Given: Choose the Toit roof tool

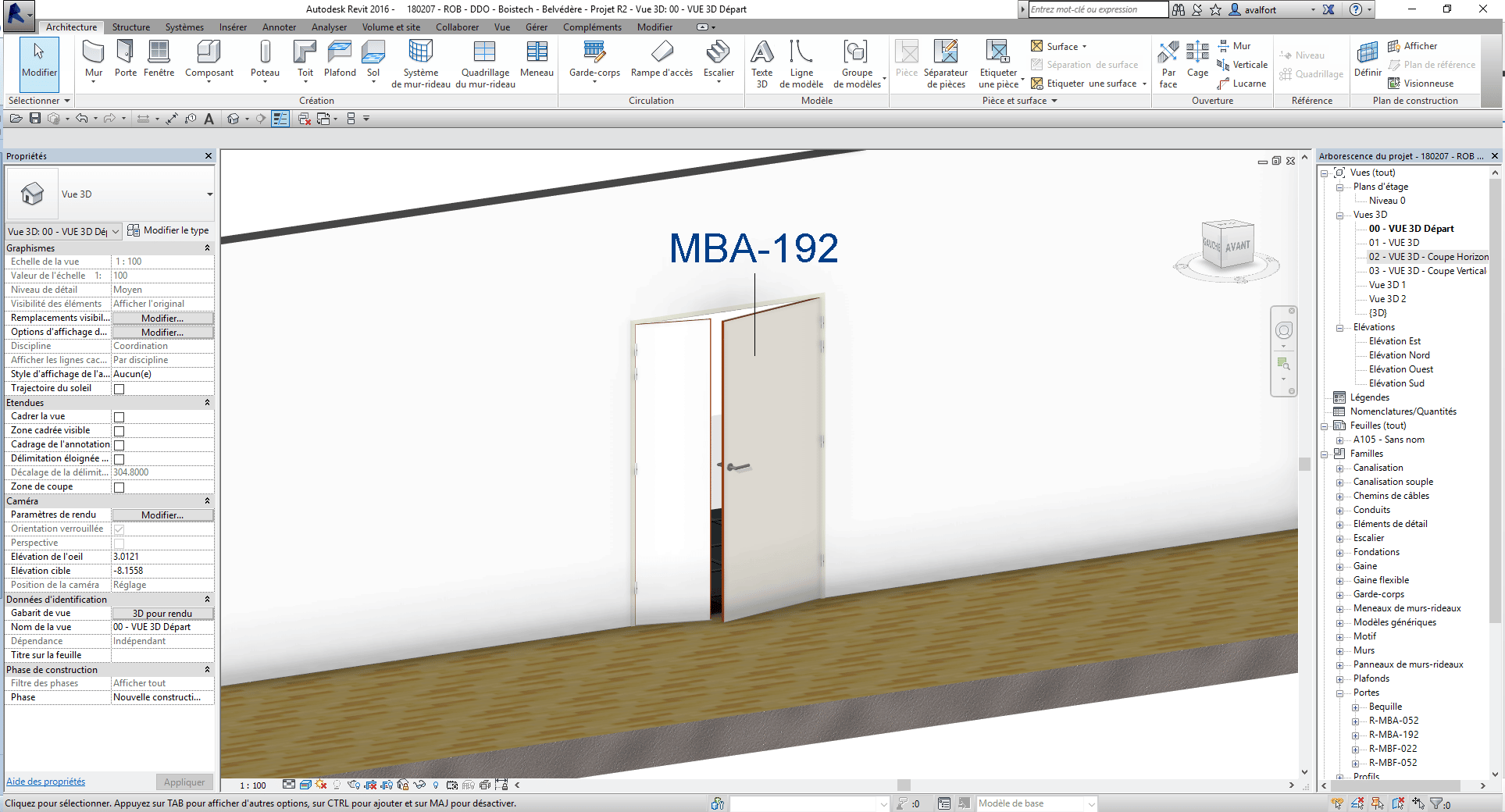Looking at the screenshot, I should 305,59.
